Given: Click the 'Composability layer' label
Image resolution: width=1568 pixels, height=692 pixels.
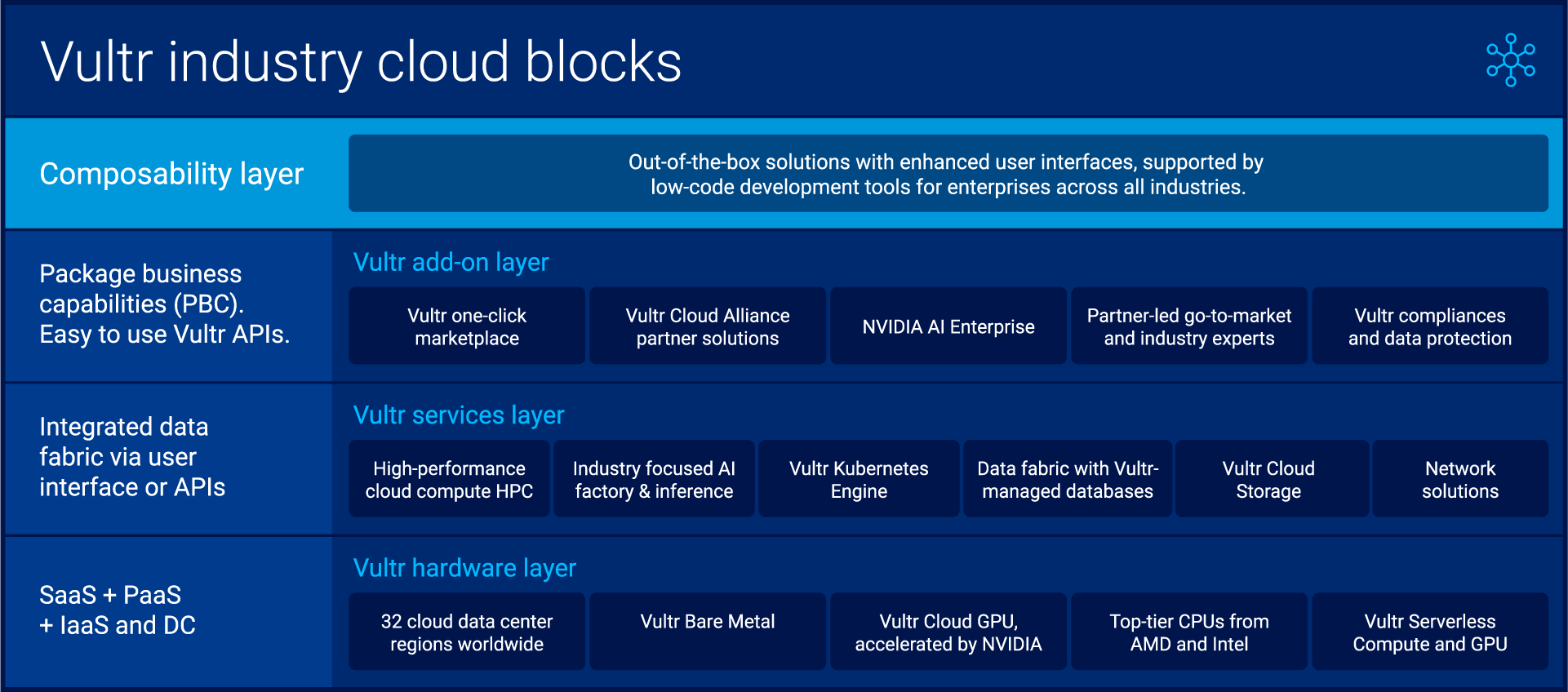Looking at the screenshot, I should [171, 174].
